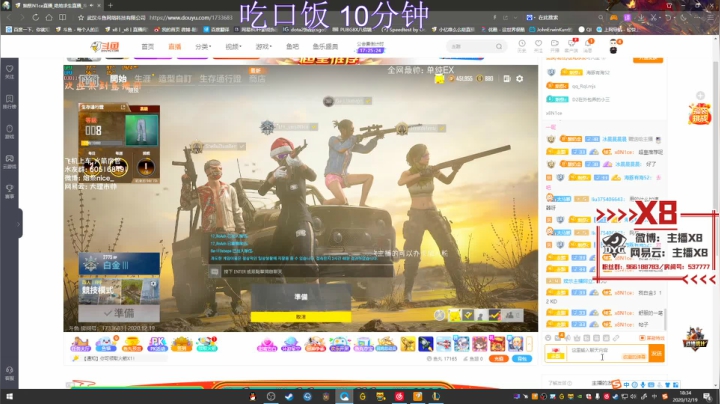The height and width of the screenshot is (404, 720).
Task: Open viewing history clock icon
Action: click(522, 45)
